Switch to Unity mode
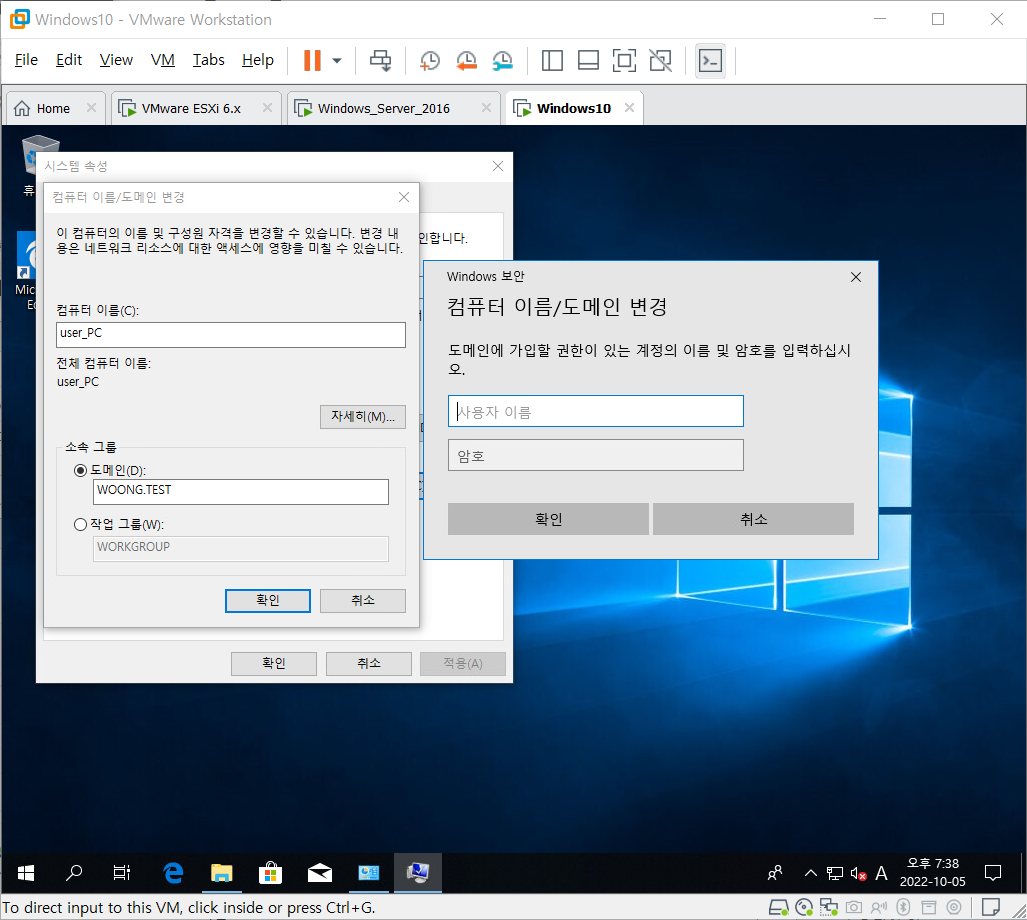The image size is (1027, 920). coord(660,60)
